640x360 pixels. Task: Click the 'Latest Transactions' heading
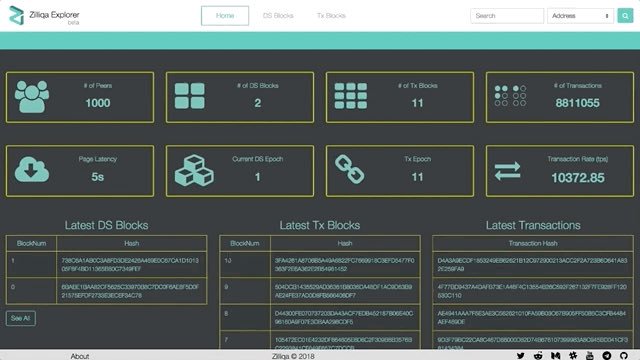click(533, 225)
